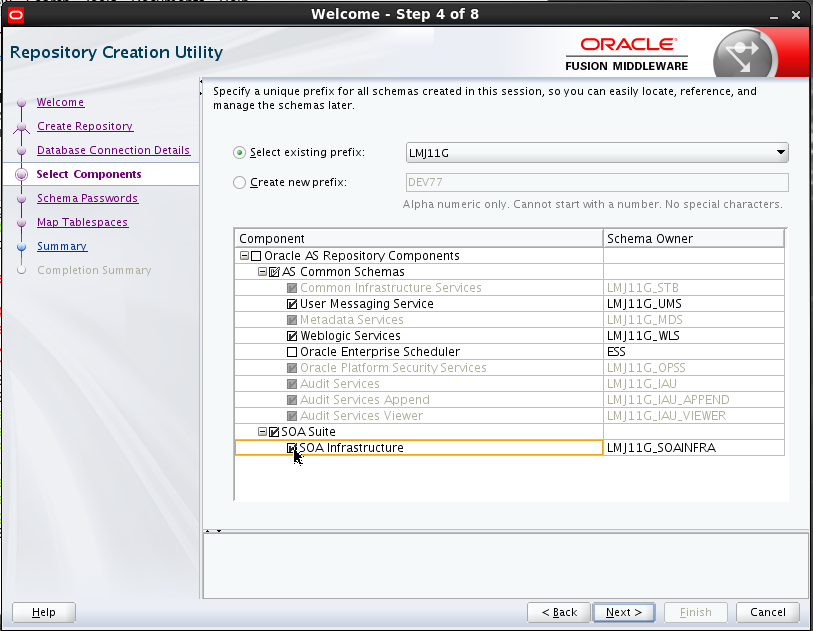Click the Map Tablespaces step bullet icon

click(21, 223)
